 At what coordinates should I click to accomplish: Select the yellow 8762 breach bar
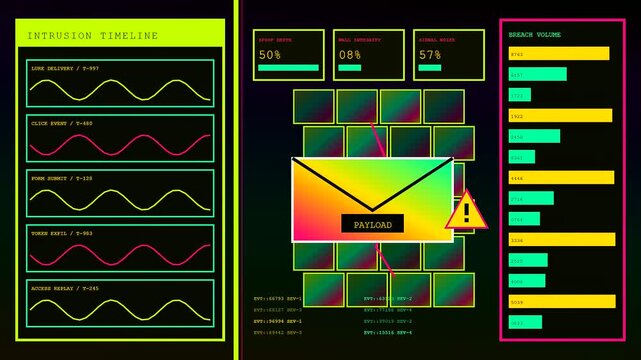[x=559, y=54]
